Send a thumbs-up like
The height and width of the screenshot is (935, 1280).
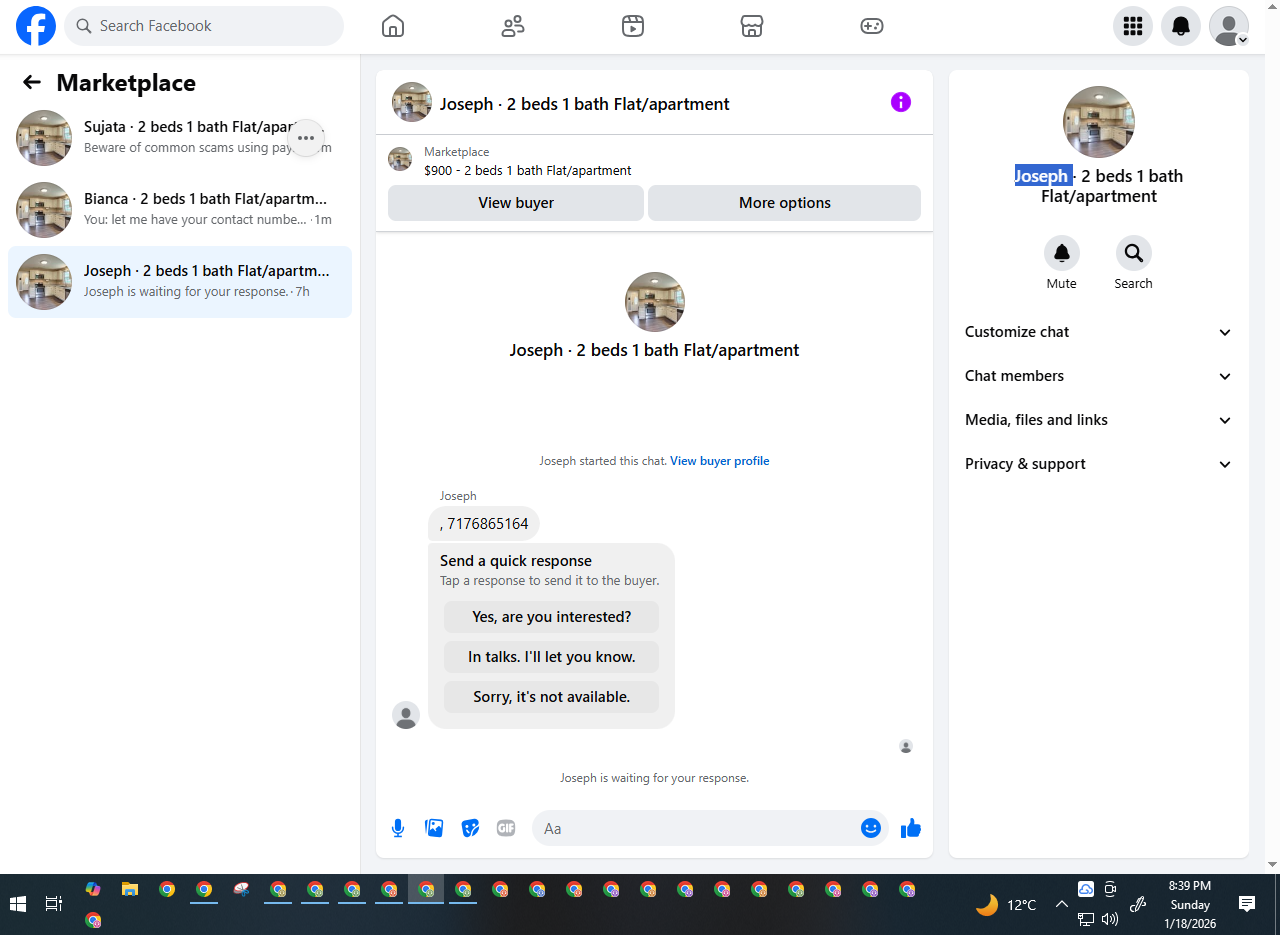[x=911, y=828]
